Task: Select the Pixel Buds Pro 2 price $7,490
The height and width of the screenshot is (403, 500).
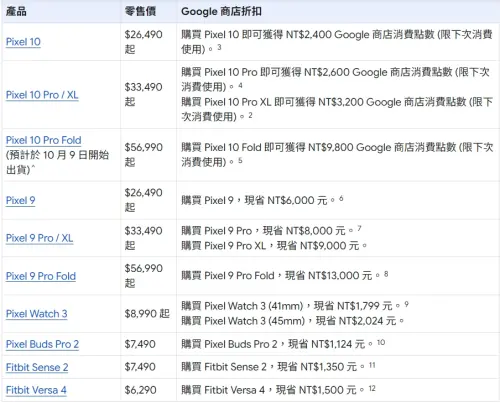Action: 140,344
